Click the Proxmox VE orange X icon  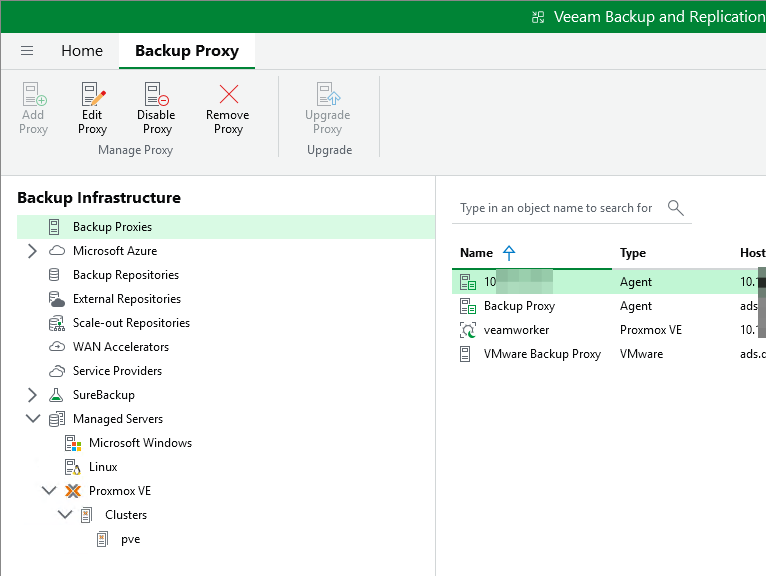(x=73, y=491)
